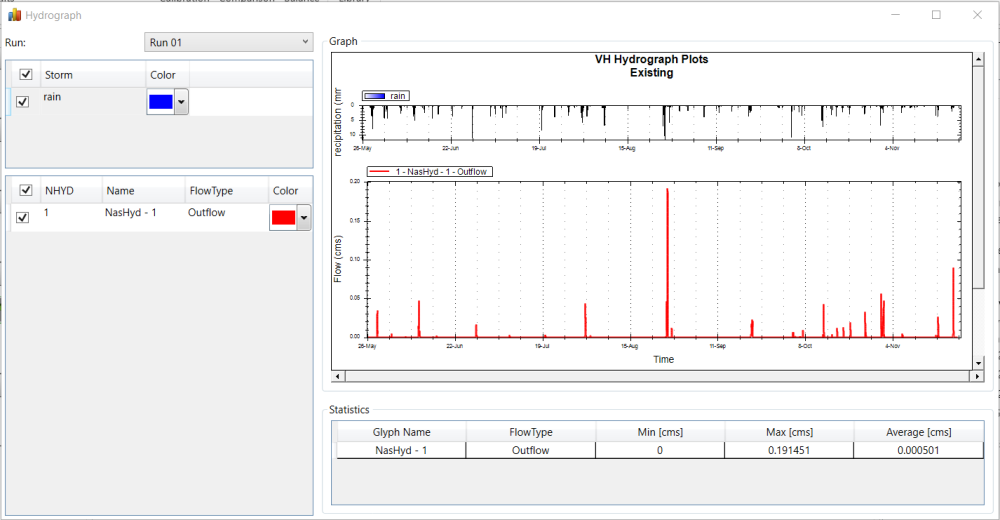Expand the NasHyd - 1 color dropdown arrow
This screenshot has height=520, width=1000.
click(x=303, y=218)
